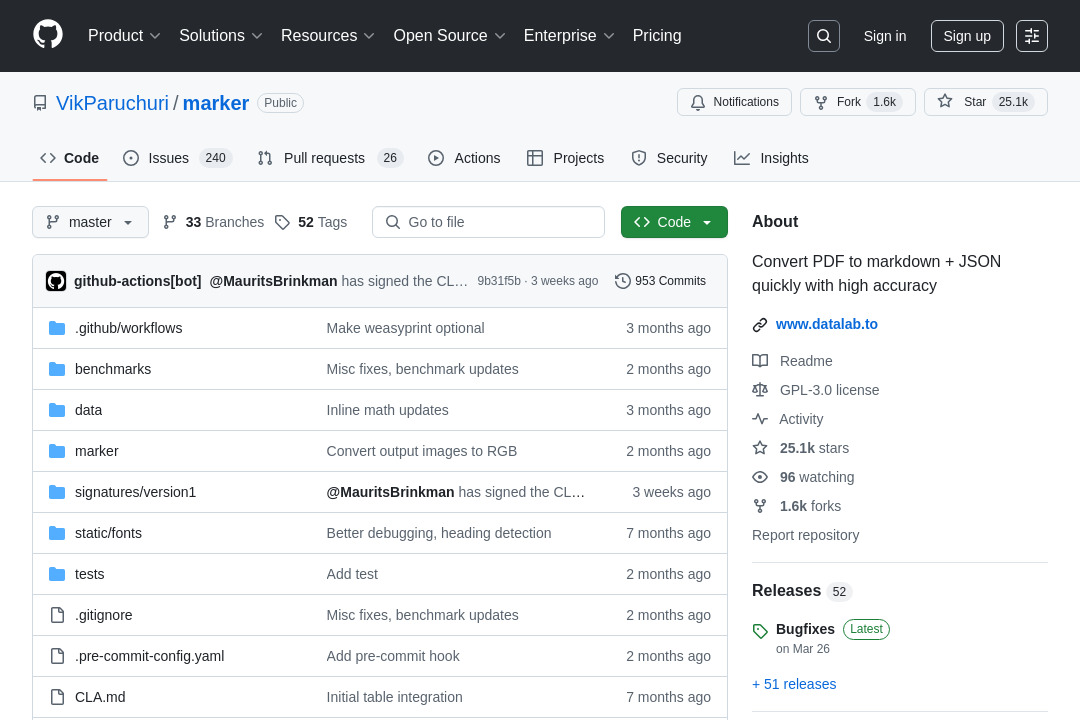The width and height of the screenshot is (1080, 720).
Task: Open the appearance settings sliders icon
Action: click(1032, 36)
